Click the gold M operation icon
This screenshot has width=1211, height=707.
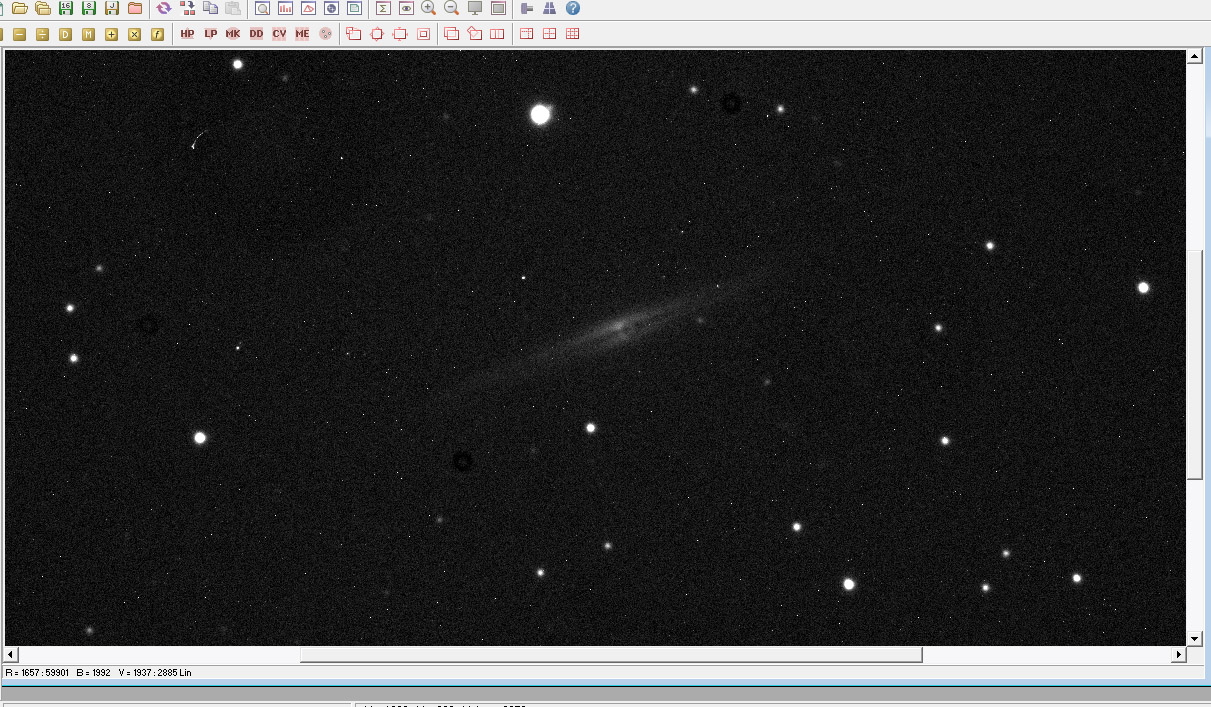[88, 34]
